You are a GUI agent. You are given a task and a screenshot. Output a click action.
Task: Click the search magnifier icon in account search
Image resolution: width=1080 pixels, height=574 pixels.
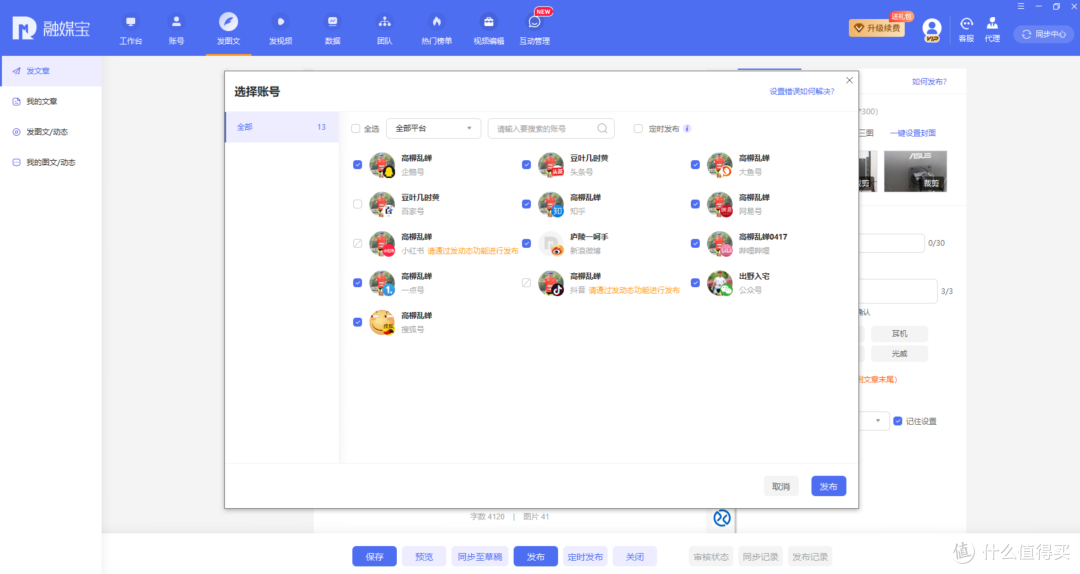pos(602,128)
